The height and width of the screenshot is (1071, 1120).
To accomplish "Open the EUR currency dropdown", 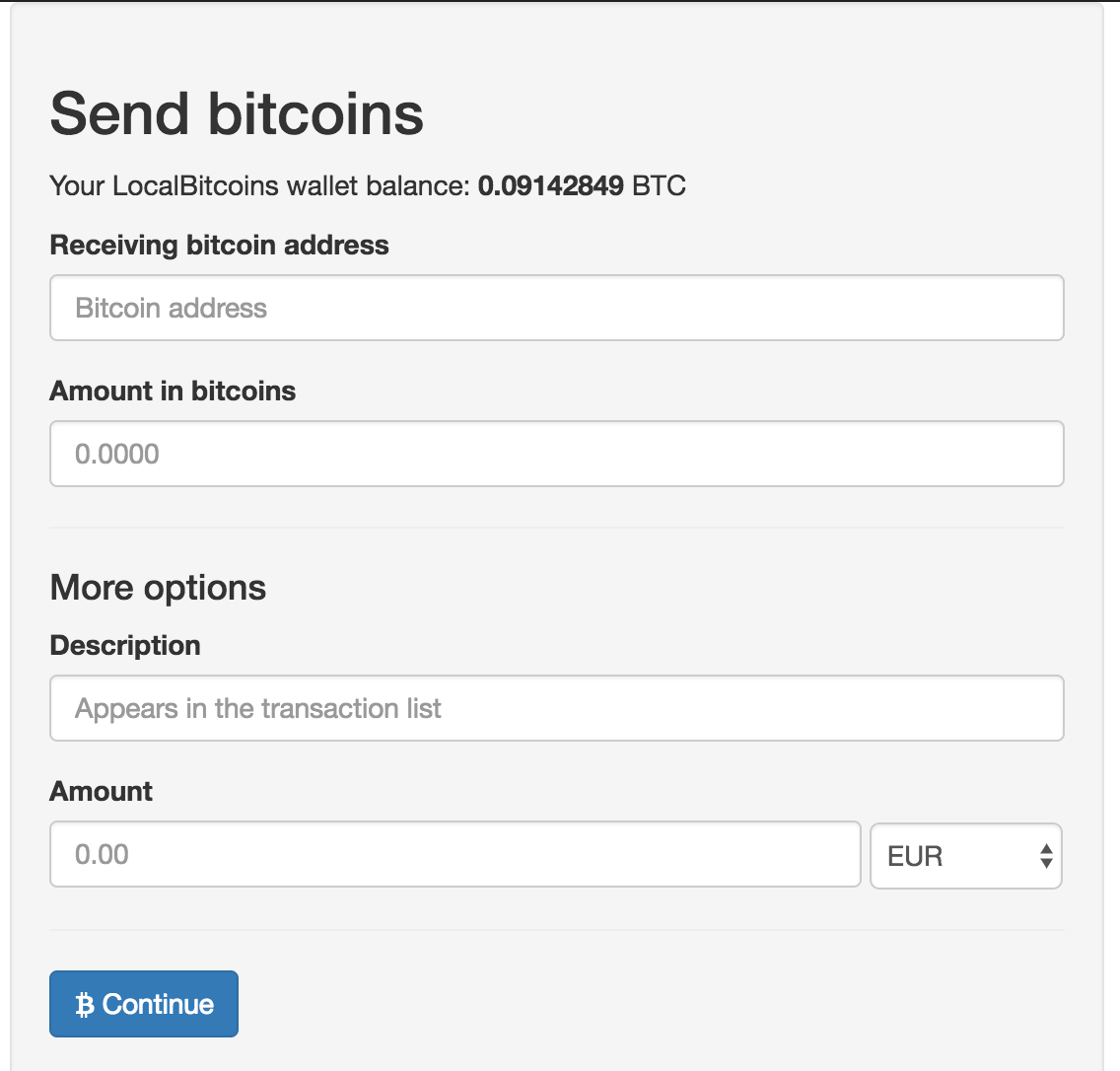I will tap(966, 856).
